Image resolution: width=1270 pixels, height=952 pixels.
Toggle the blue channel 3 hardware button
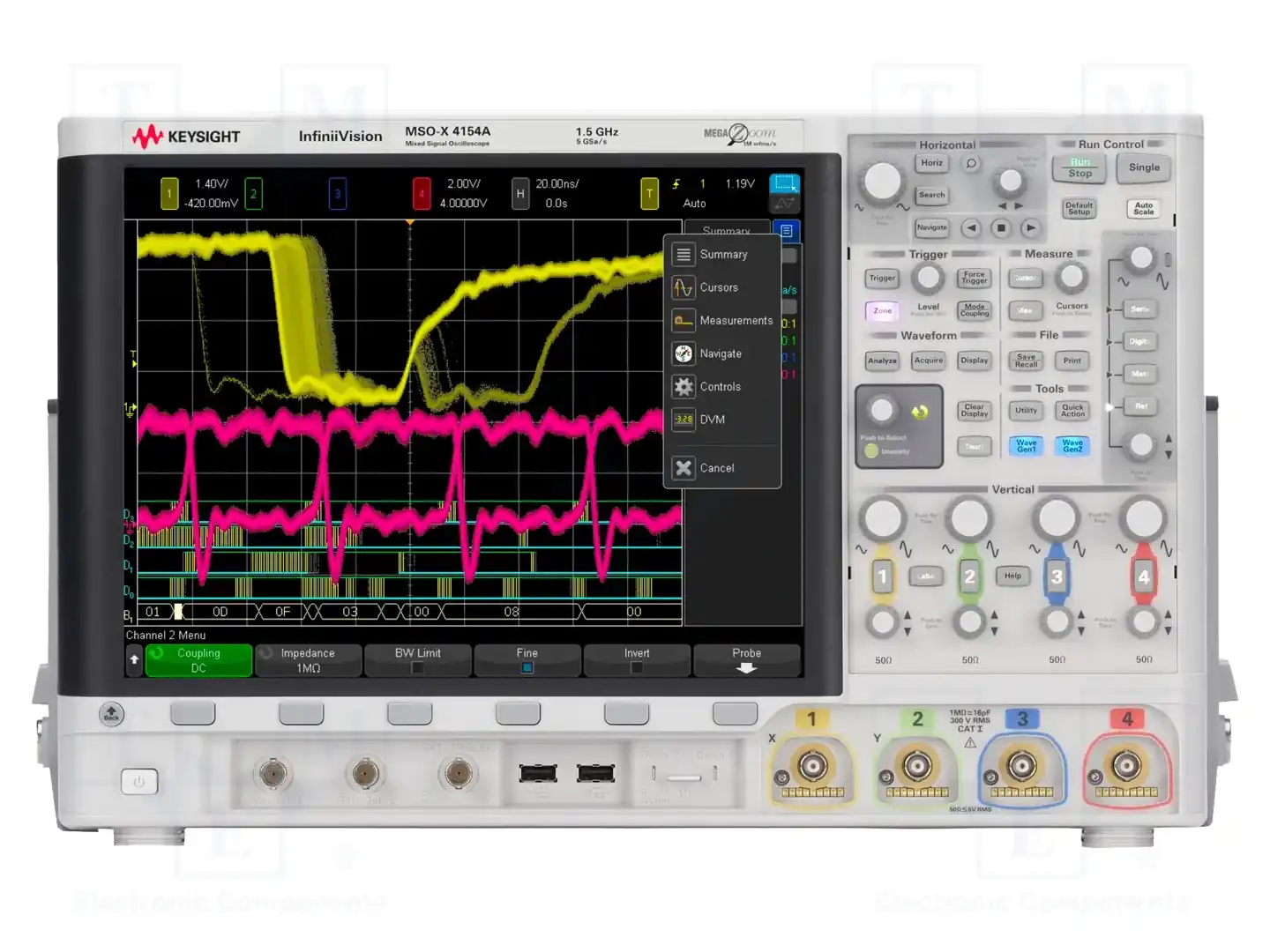1056,577
